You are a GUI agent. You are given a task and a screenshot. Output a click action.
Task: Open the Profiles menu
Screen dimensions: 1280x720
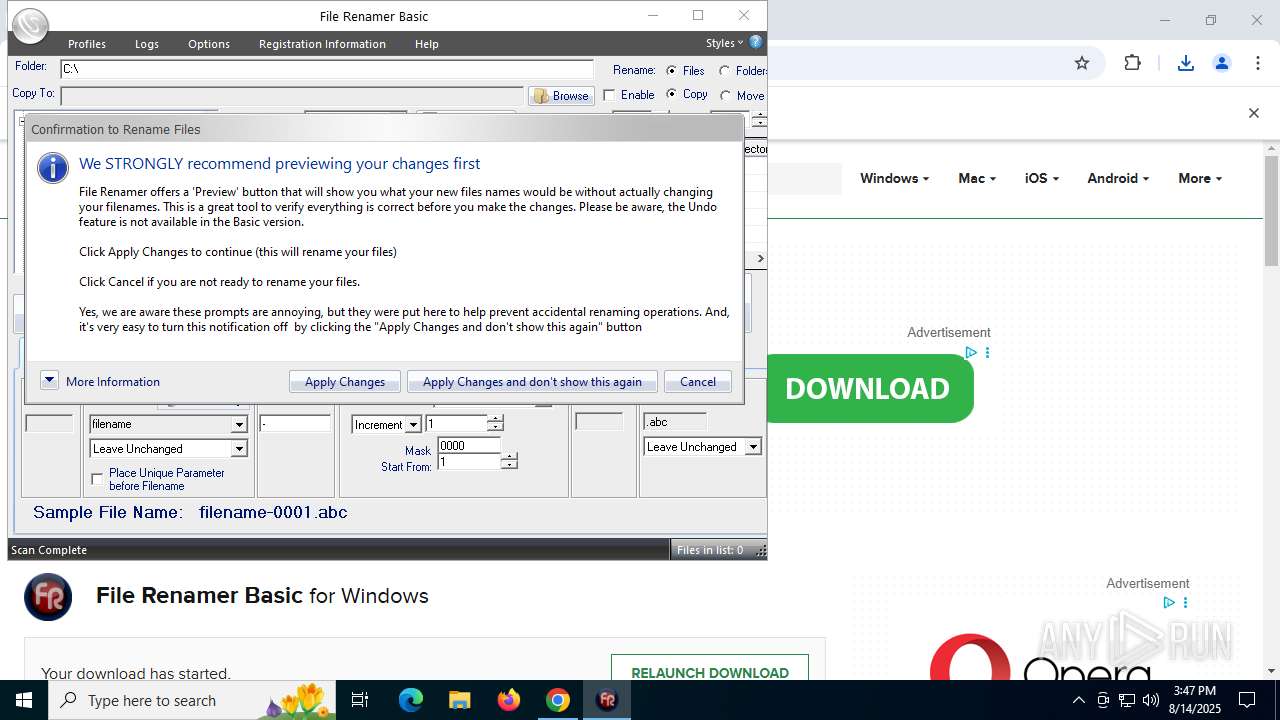(x=87, y=44)
